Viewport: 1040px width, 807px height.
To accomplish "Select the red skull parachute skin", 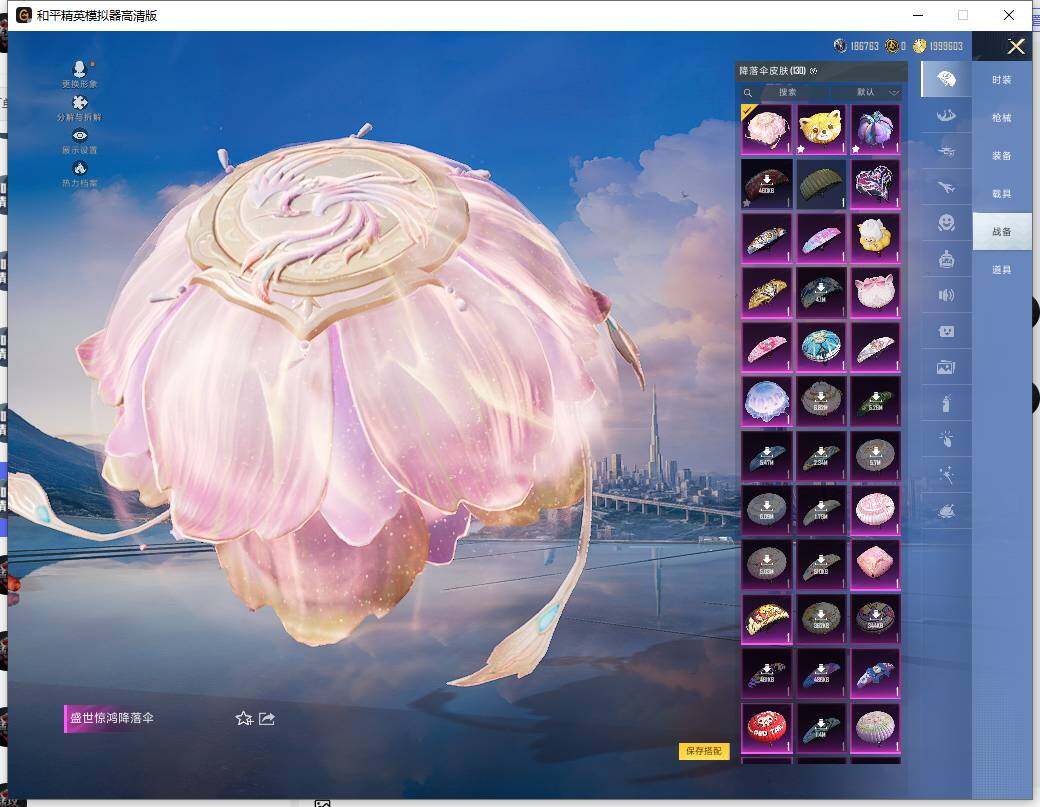I will click(767, 728).
